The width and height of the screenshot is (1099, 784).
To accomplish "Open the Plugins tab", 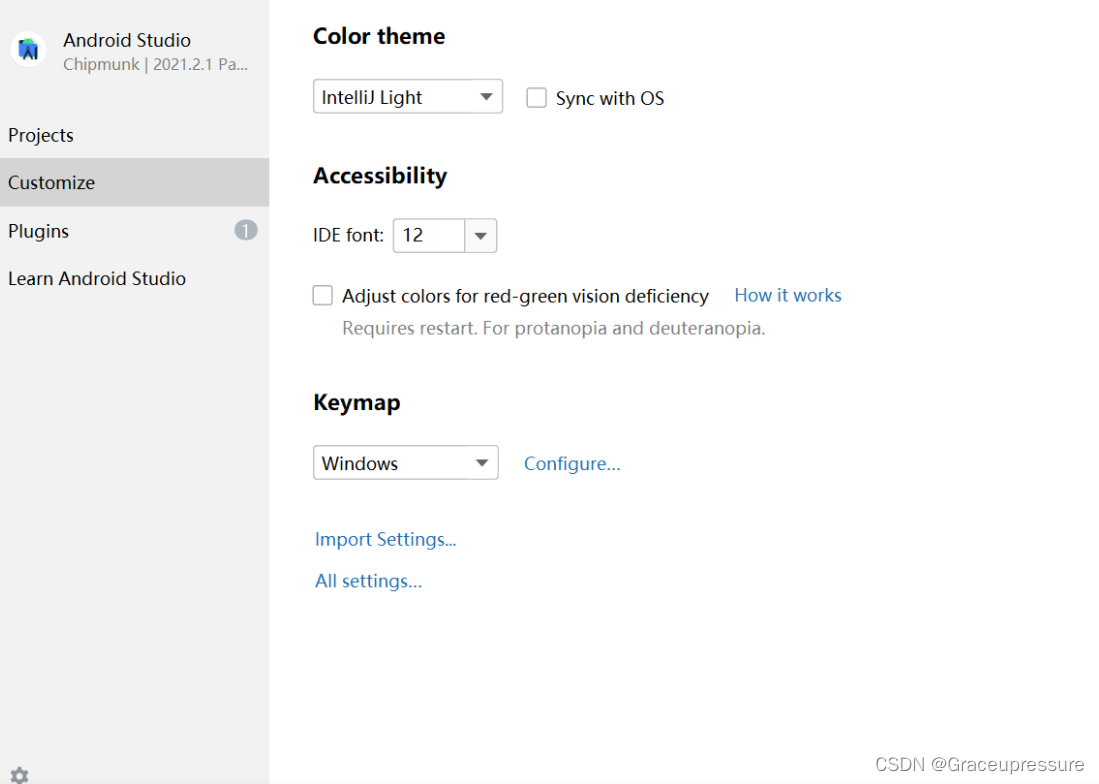I will point(135,231).
